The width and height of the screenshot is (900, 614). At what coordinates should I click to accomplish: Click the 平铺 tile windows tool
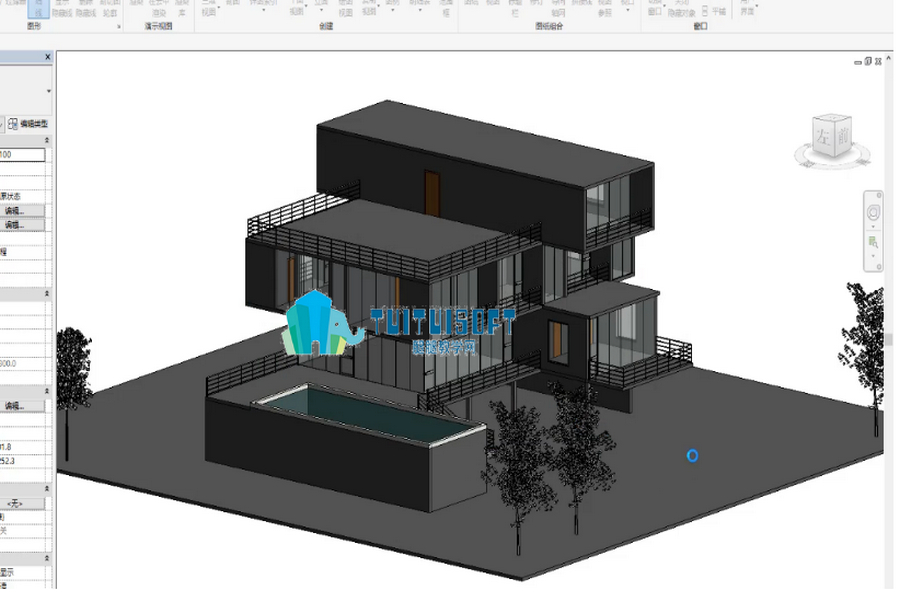click(715, 11)
